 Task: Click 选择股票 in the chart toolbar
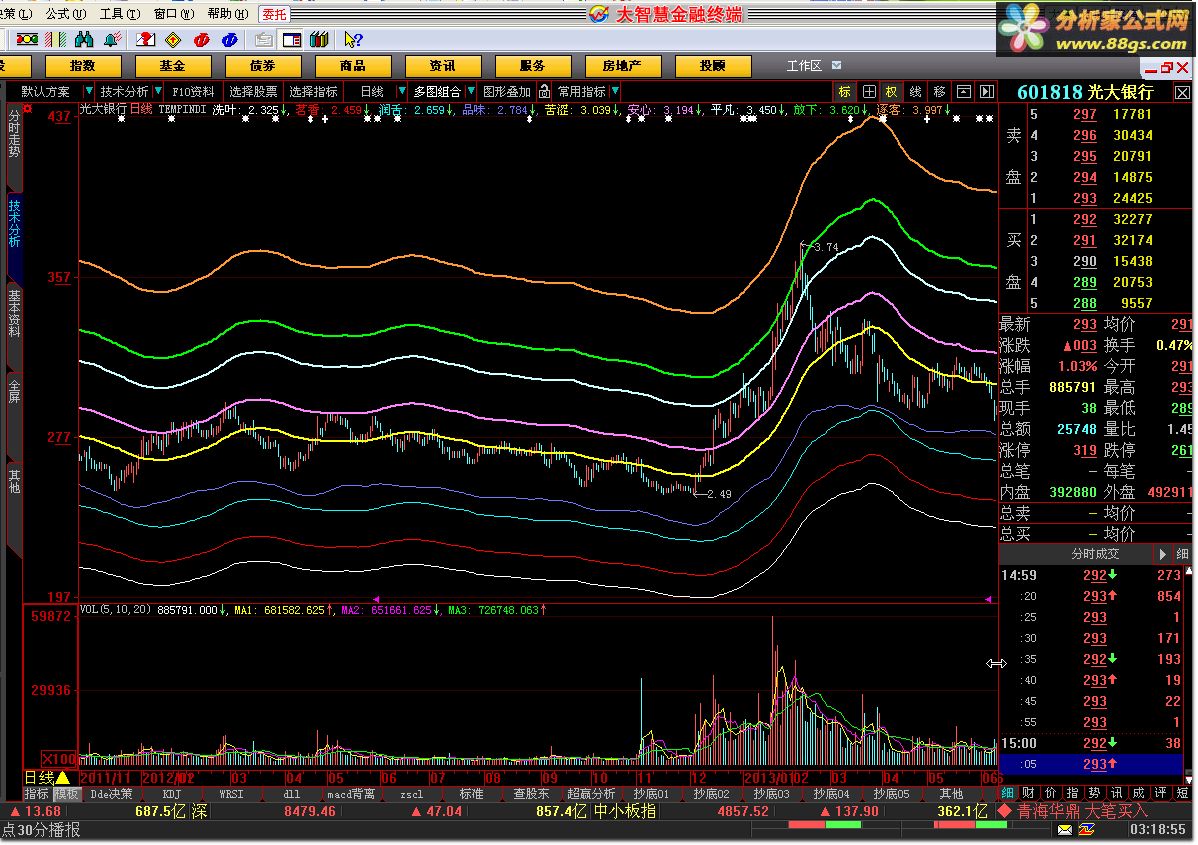click(x=254, y=92)
